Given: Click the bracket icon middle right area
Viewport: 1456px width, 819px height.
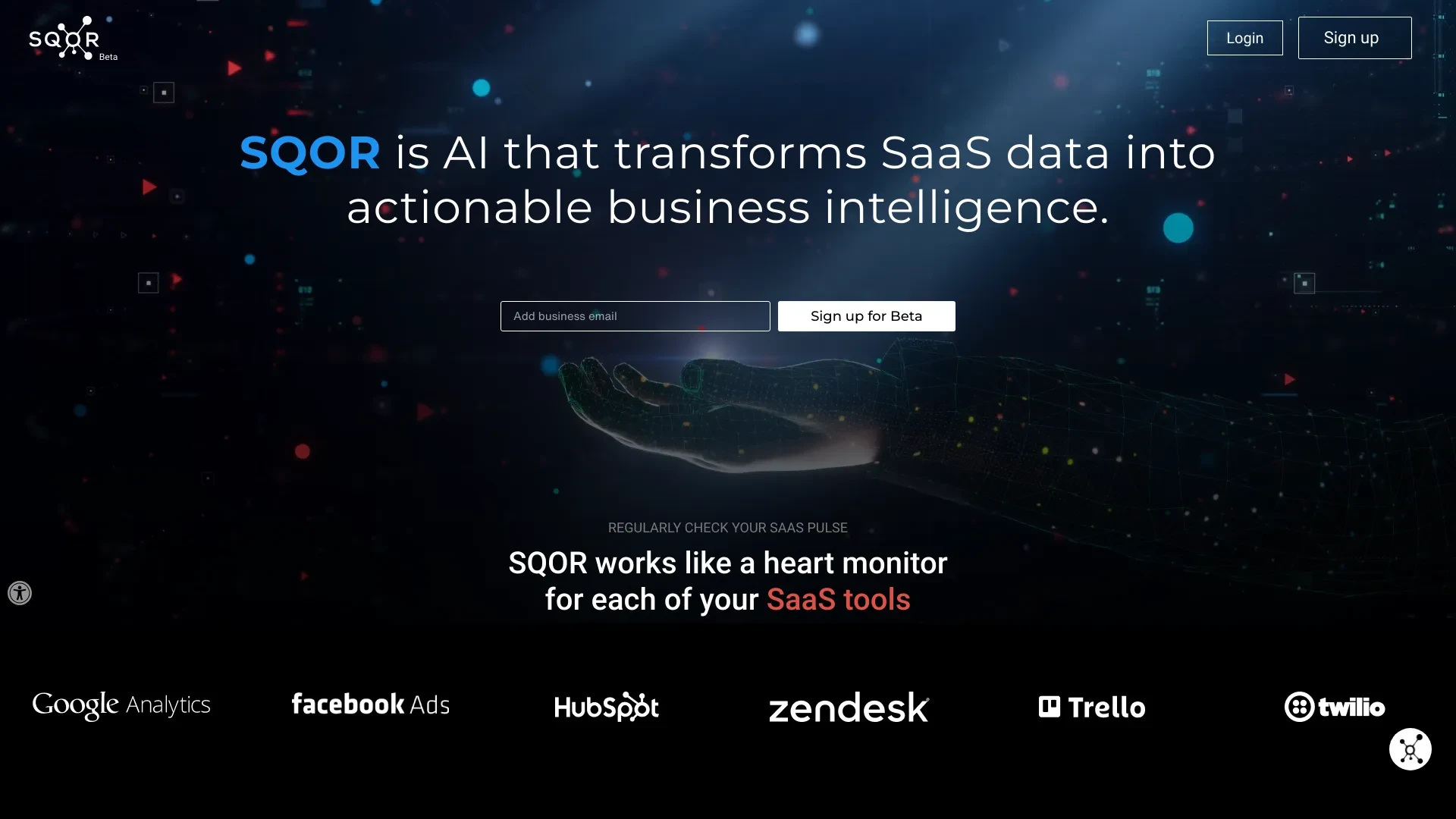Looking at the screenshot, I should 1304,283.
